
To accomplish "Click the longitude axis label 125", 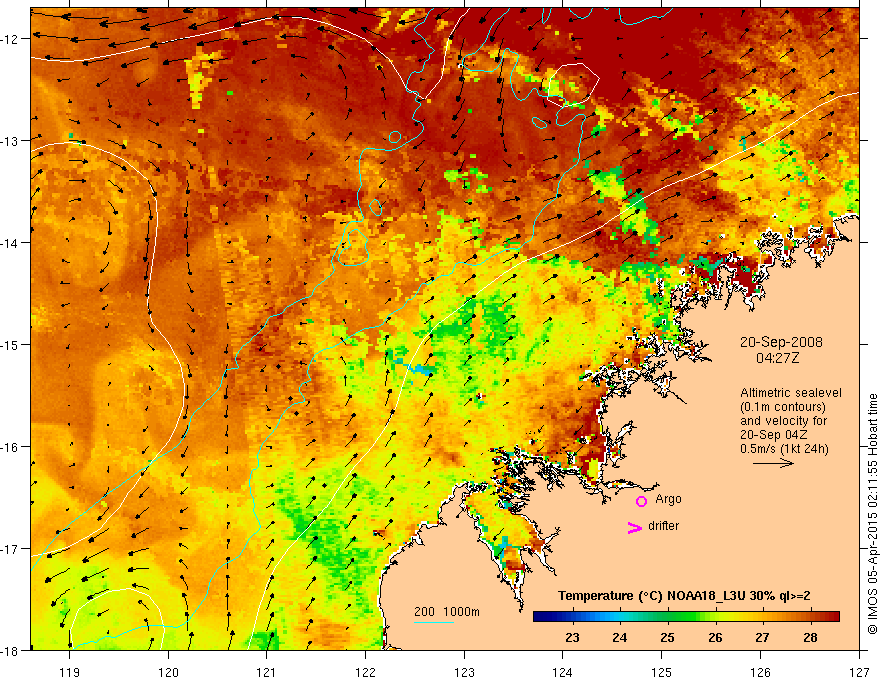I will (x=662, y=672).
